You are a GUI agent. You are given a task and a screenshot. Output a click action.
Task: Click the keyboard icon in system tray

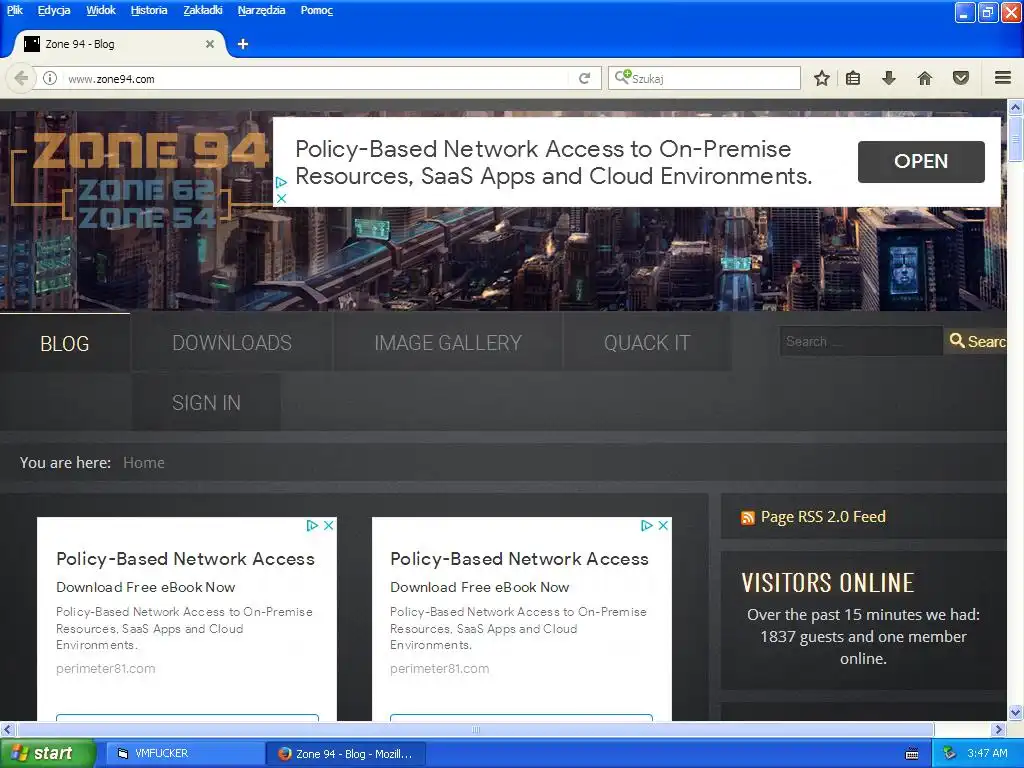pyautogui.click(x=912, y=754)
